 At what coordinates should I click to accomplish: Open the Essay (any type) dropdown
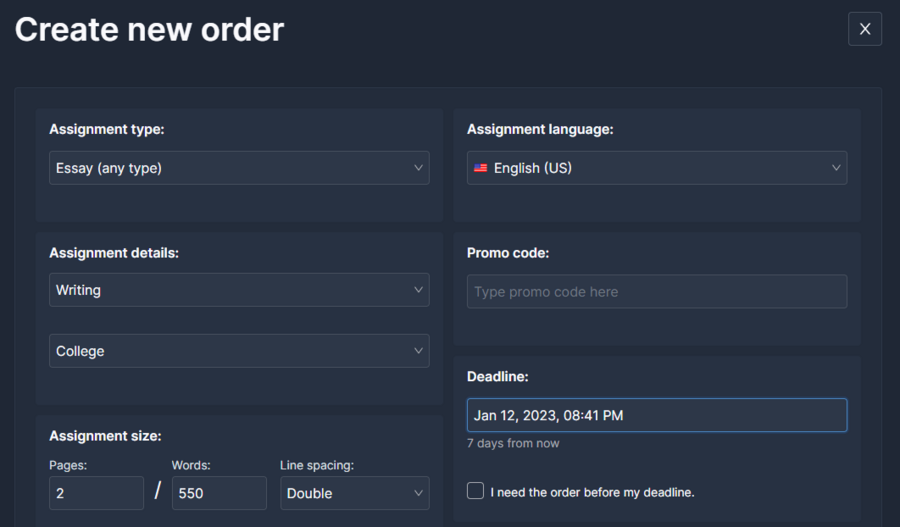239,168
